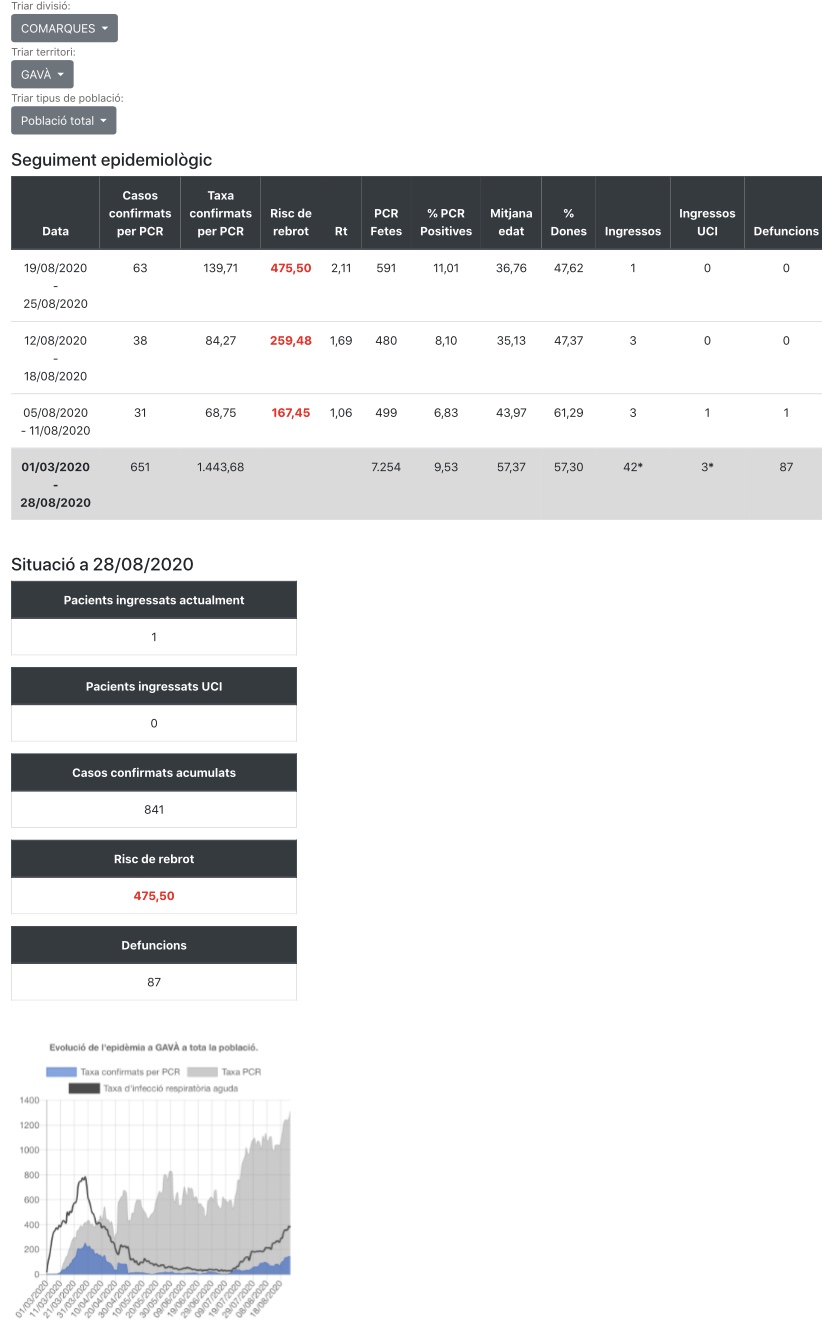The height and width of the screenshot is (1344, 822).
Task: Open the COMARQUES division dropdown
Action: click(x=64, y=28)
